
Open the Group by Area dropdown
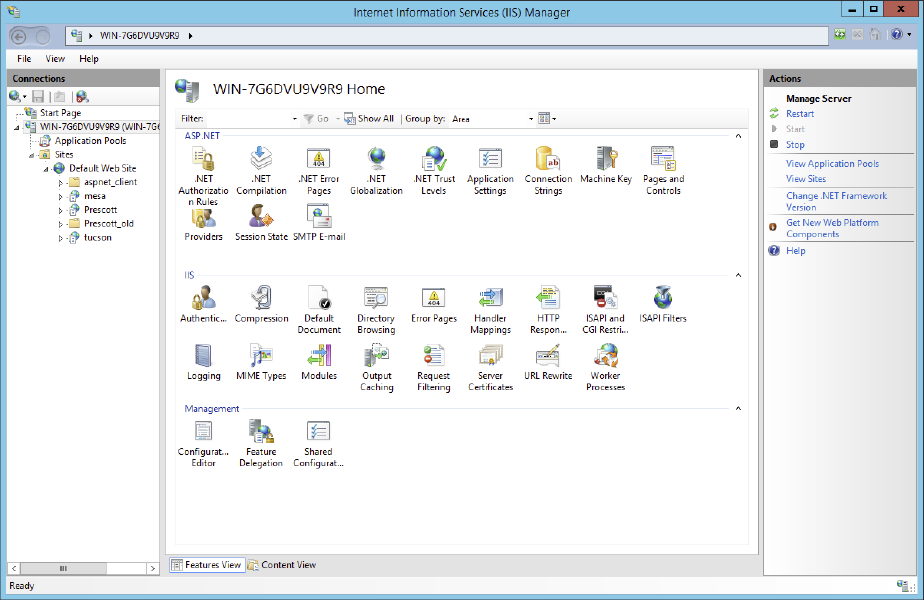click(492, 119)
